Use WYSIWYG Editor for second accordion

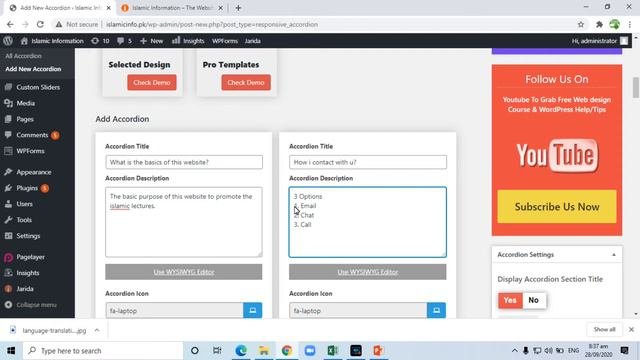tap(368, 272)
